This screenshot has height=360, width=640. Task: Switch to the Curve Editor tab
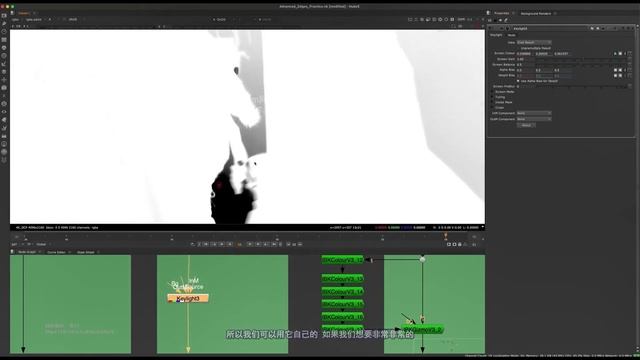pos(56,252)
